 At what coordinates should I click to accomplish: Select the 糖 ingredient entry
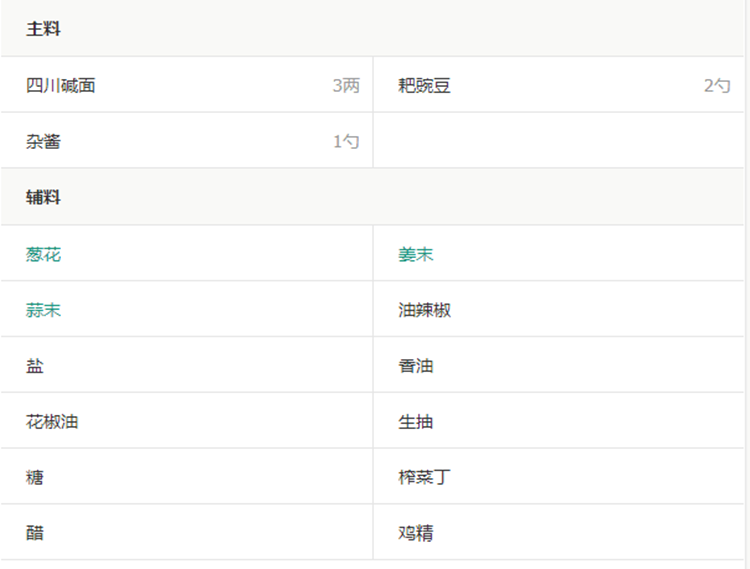[x=35, y=478]
